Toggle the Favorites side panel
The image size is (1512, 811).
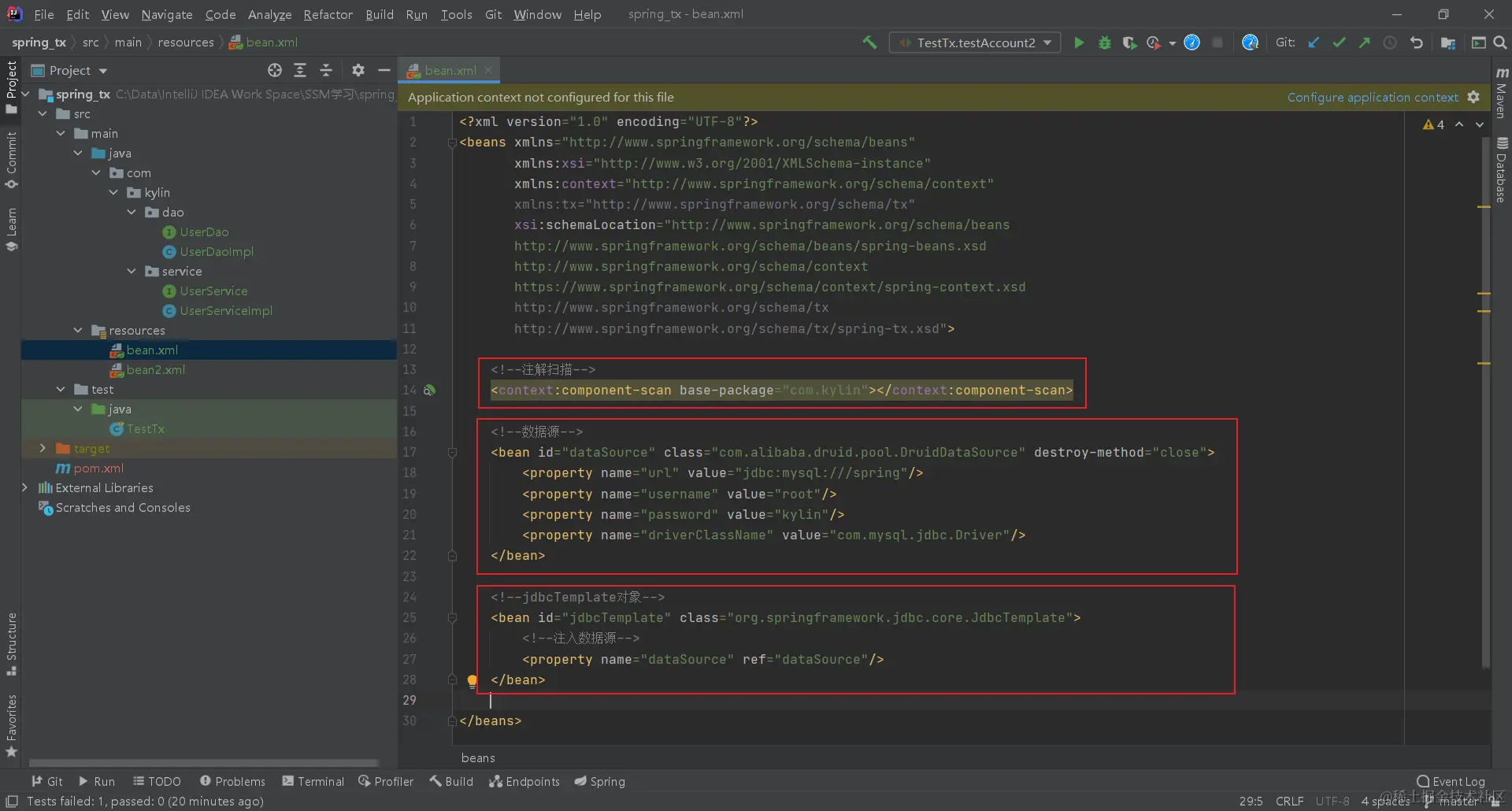click(11, 725)
